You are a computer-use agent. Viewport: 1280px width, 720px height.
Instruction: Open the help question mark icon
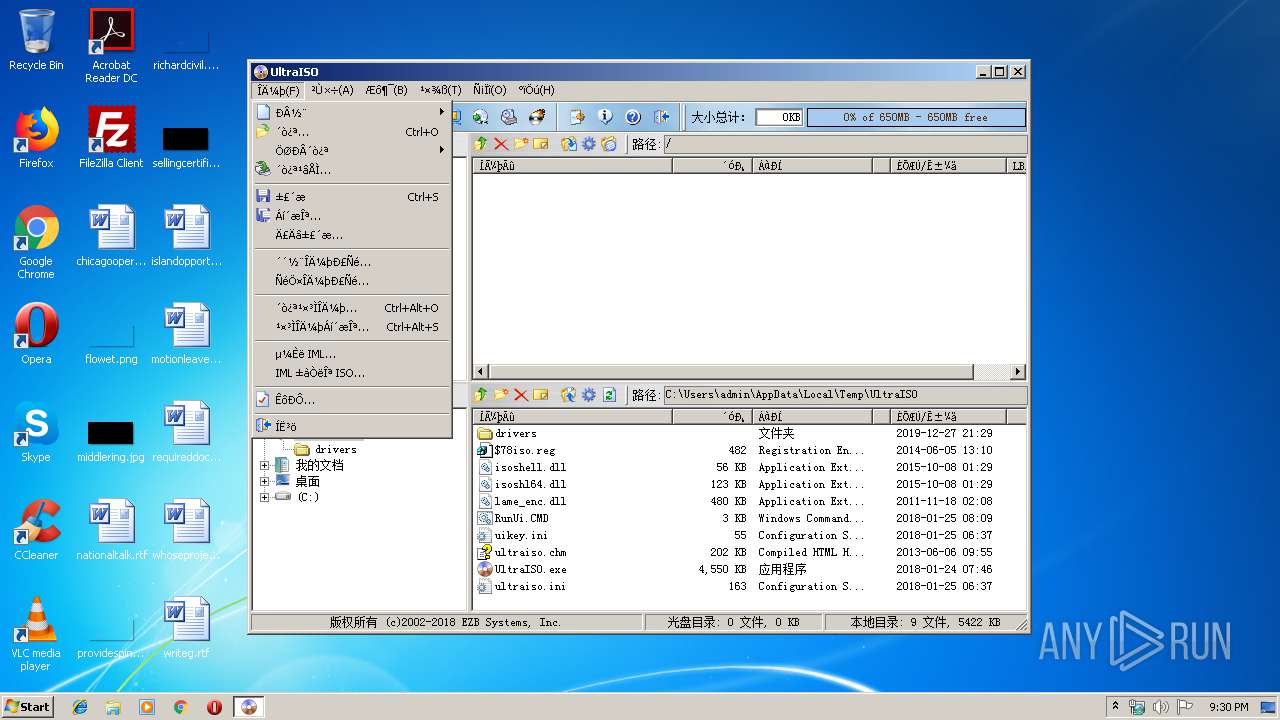pos(633,117)
